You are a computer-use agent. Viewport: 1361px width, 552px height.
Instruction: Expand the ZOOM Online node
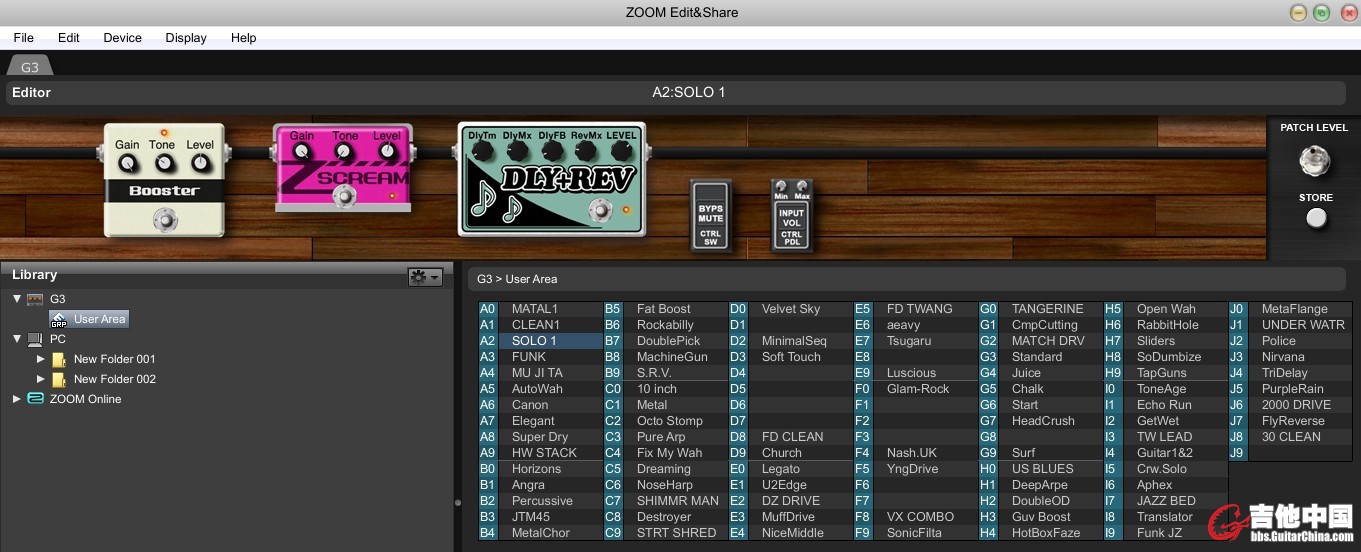coord(16,398)
